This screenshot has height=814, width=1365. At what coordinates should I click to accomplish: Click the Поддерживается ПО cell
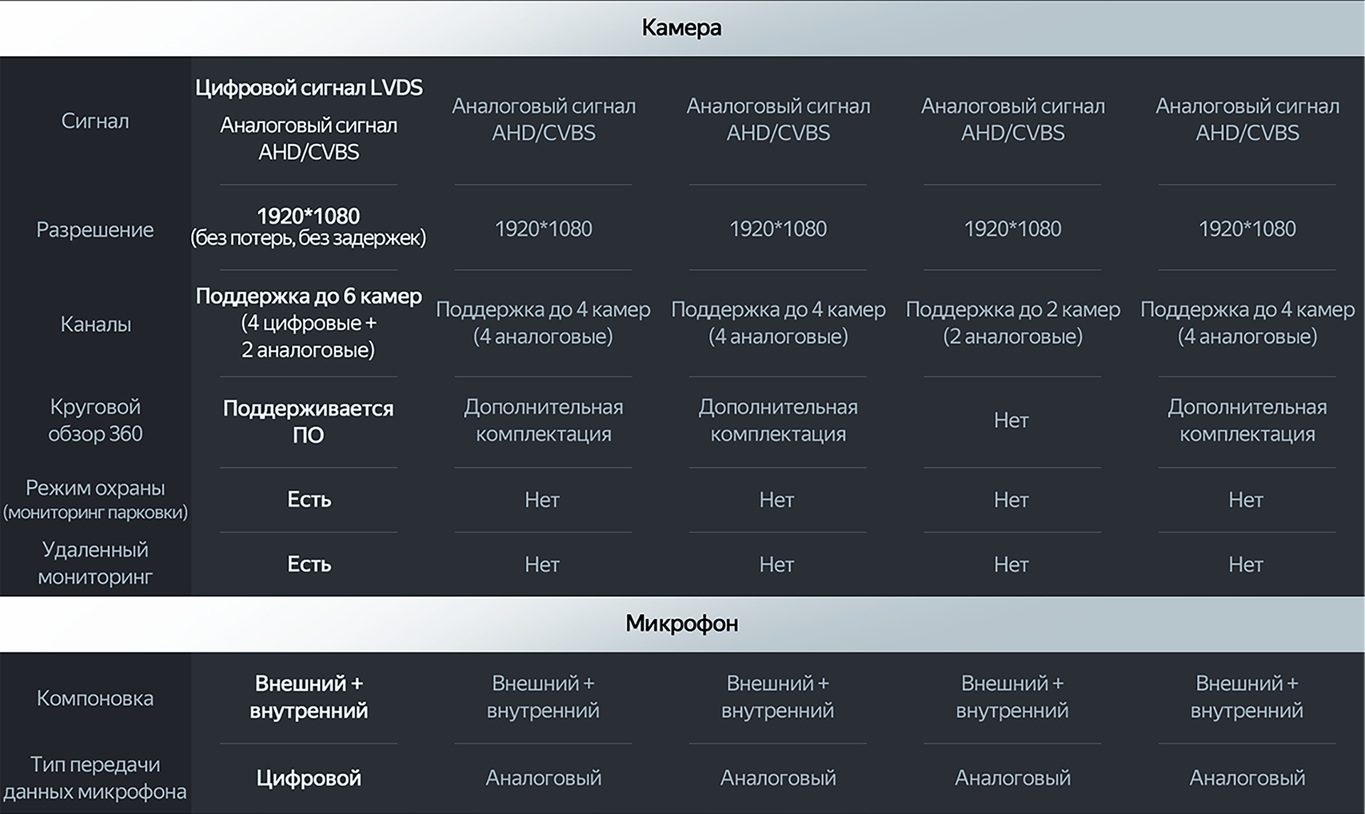pos(308,421)
